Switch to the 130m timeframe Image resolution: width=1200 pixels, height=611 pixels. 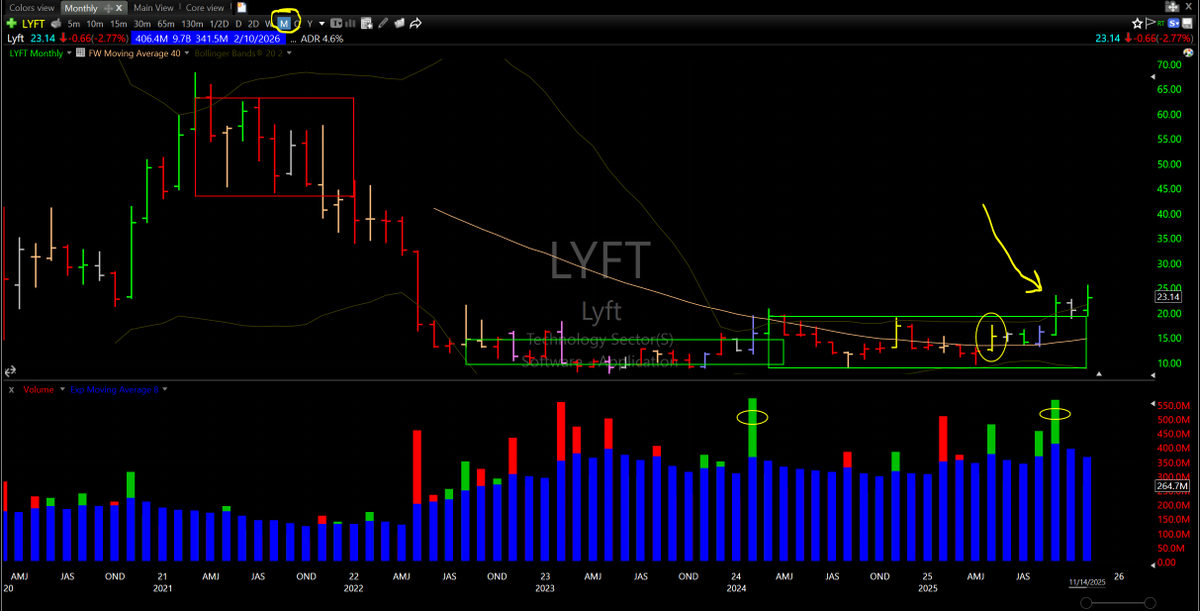click(193, 24)
